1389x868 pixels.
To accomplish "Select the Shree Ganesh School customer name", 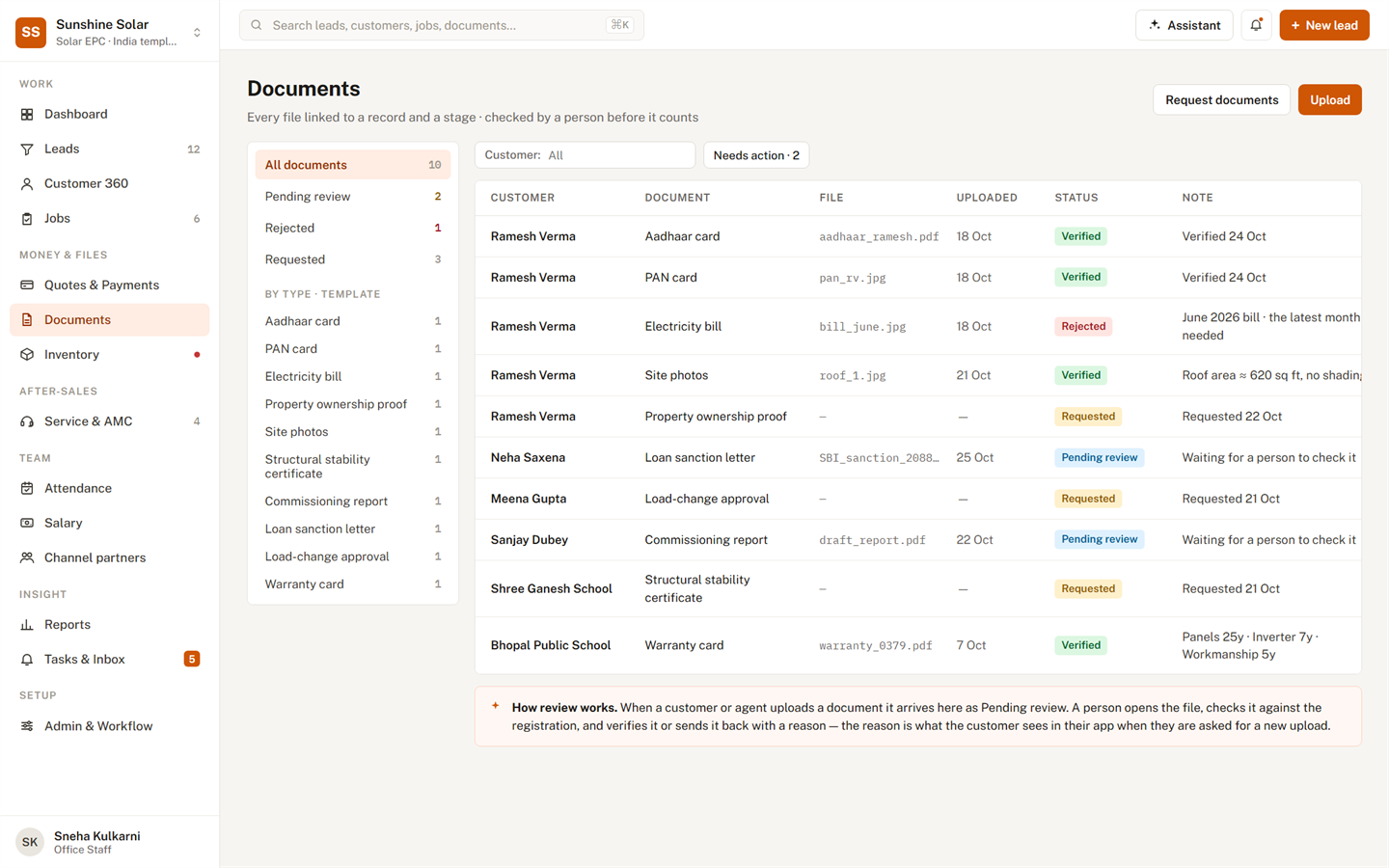I will pyautogui.click(x=551, y=588).
